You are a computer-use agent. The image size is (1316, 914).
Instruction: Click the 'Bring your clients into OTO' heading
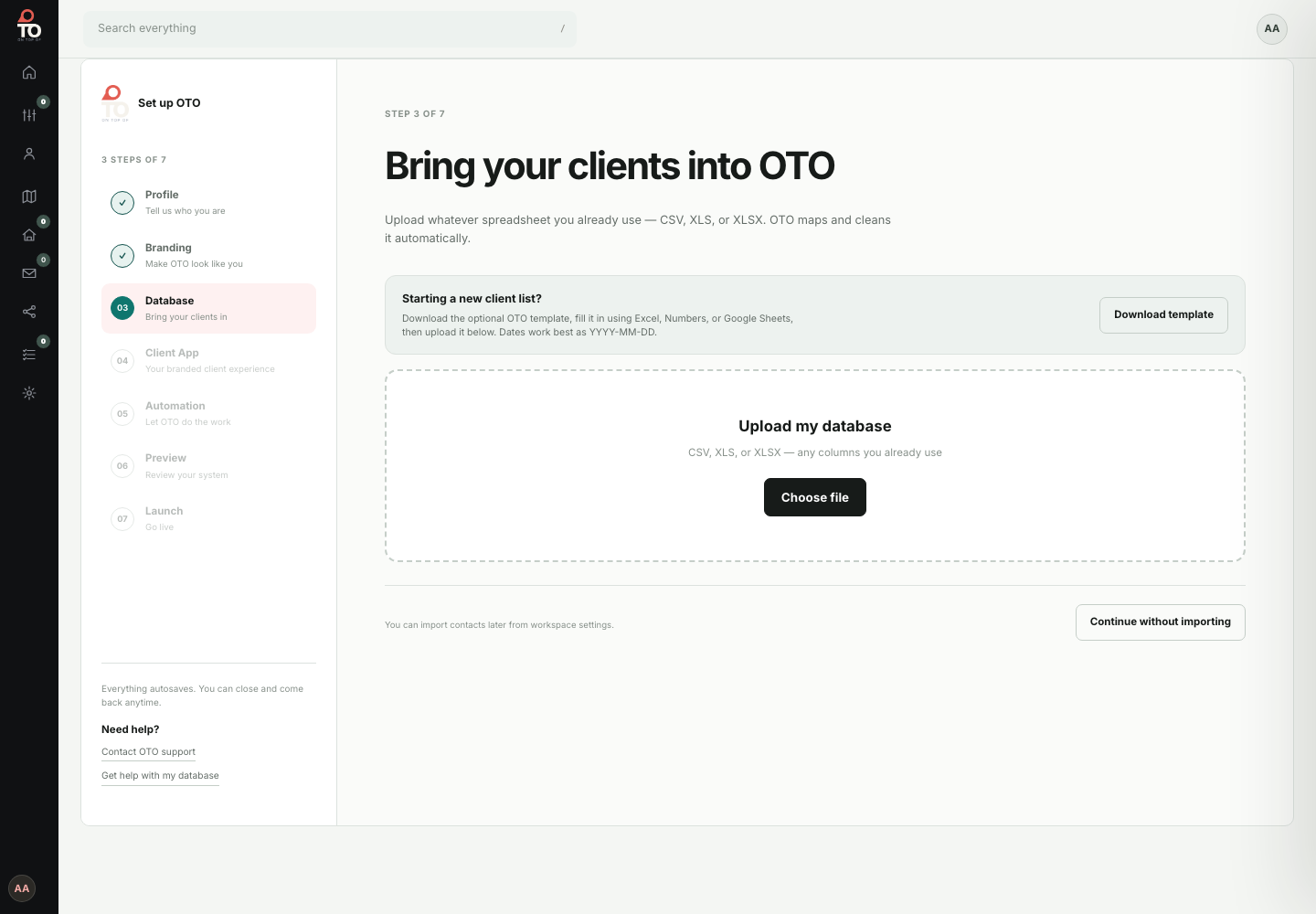coord(610,166)
